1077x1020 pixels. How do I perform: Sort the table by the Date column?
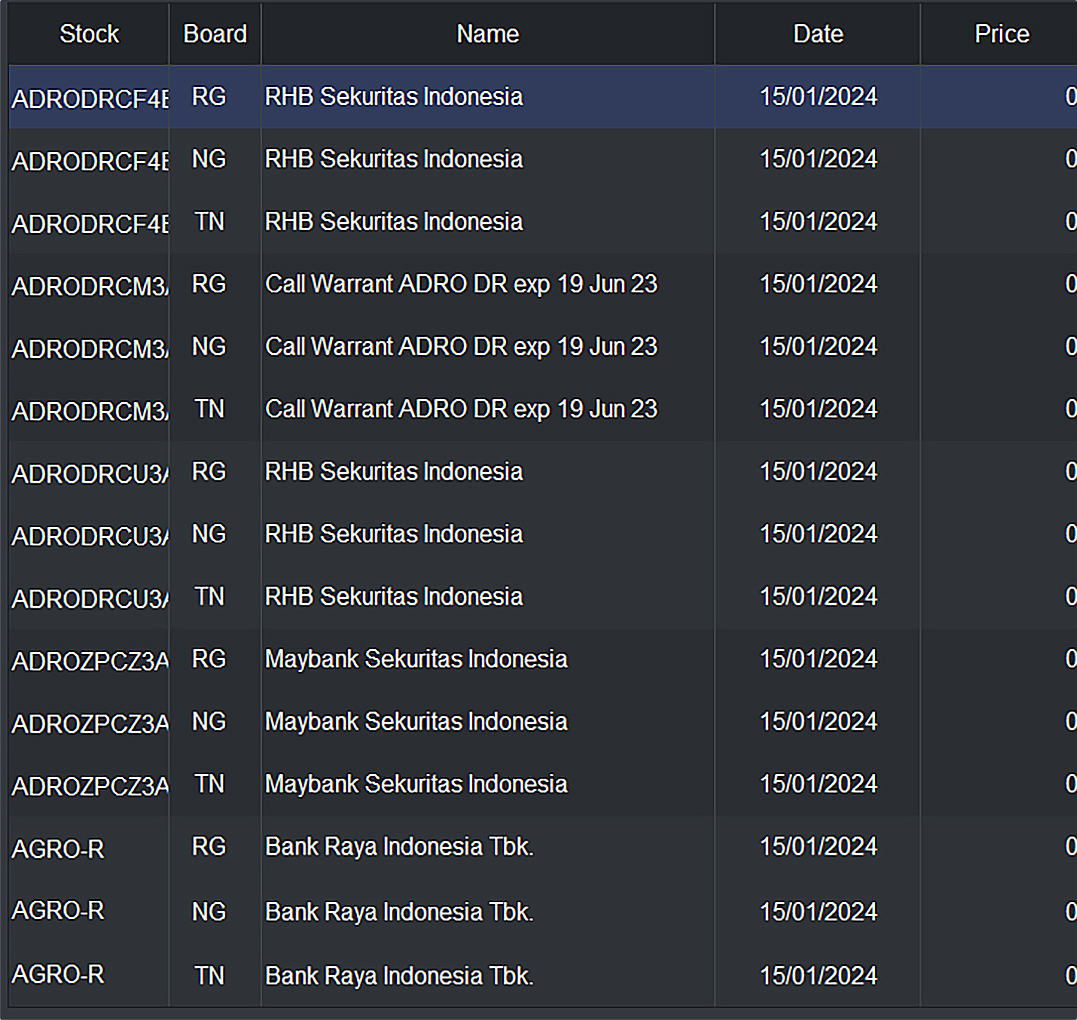click(x=817, y=33)
